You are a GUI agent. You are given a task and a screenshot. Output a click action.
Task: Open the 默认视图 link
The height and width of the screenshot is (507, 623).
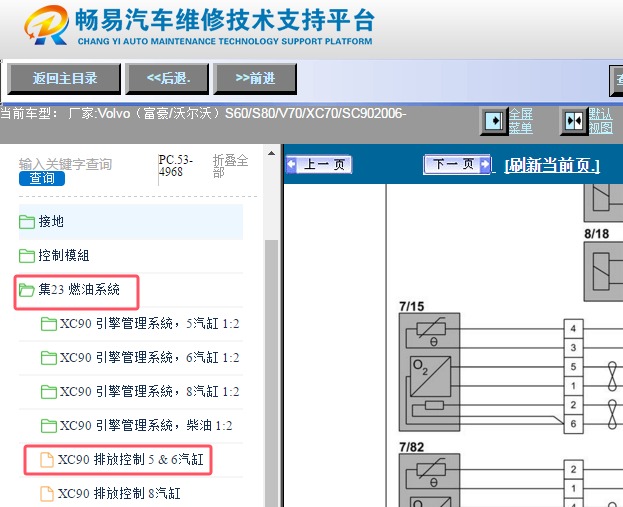tap(600, 121)
